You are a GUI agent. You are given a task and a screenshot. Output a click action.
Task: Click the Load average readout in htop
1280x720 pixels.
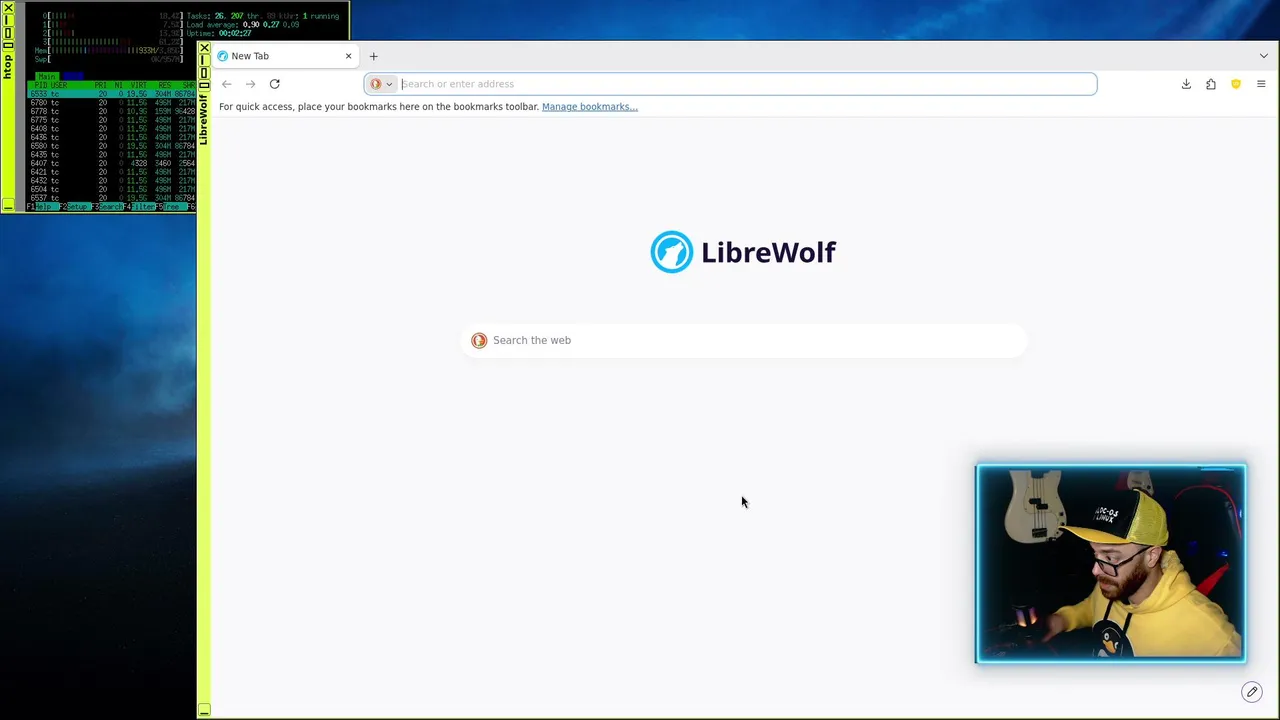click(x=243, y=25)
